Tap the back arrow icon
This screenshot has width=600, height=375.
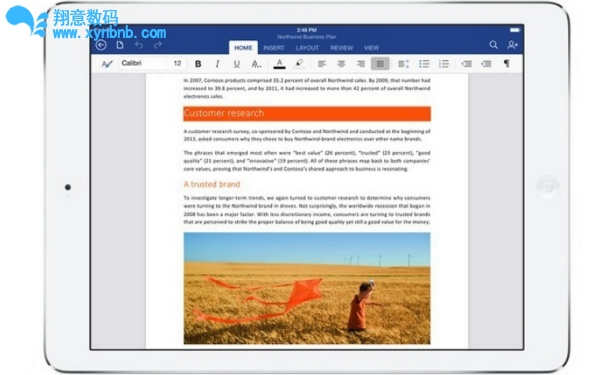point(101,45)
